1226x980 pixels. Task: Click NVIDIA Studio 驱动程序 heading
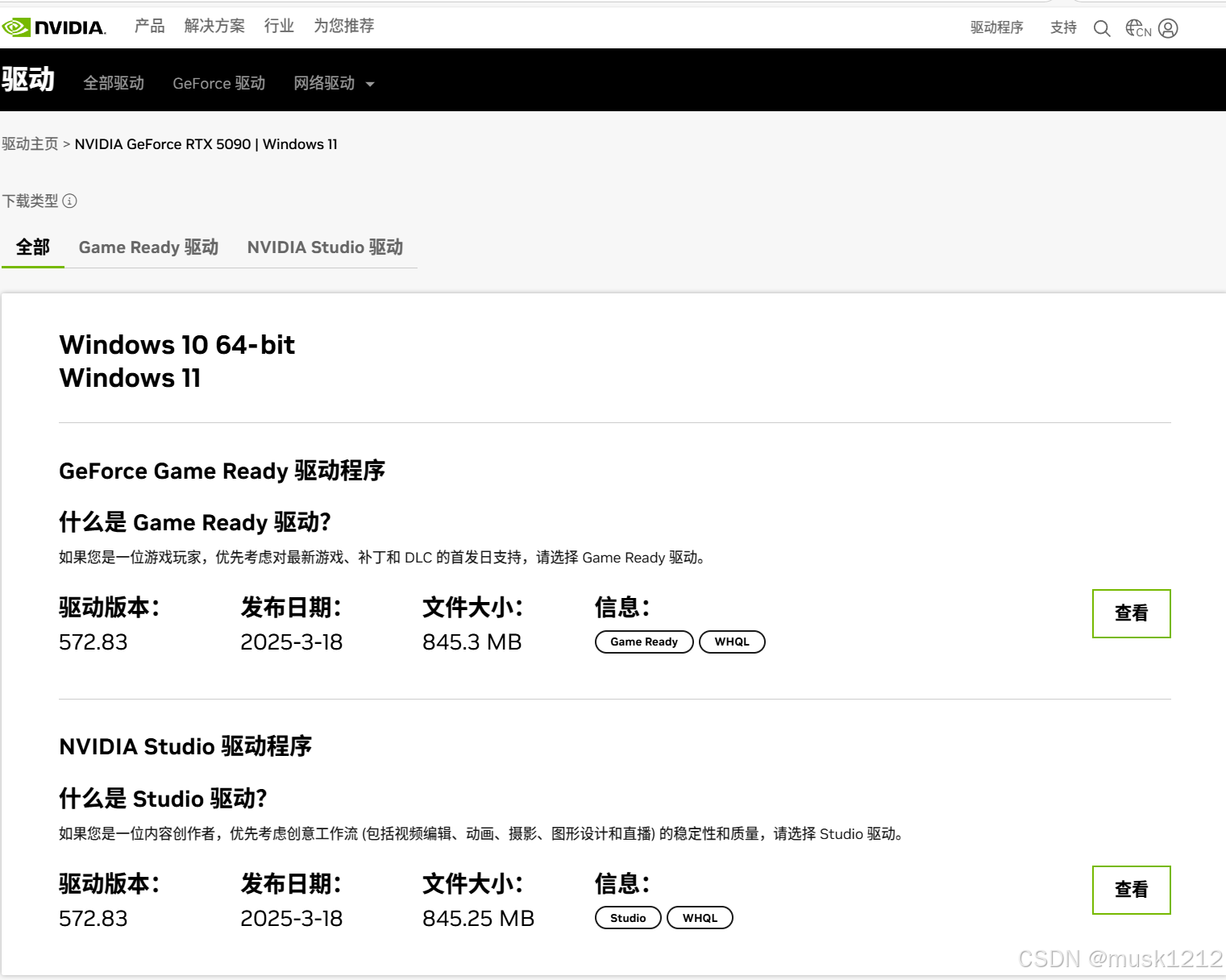(185, 746)
